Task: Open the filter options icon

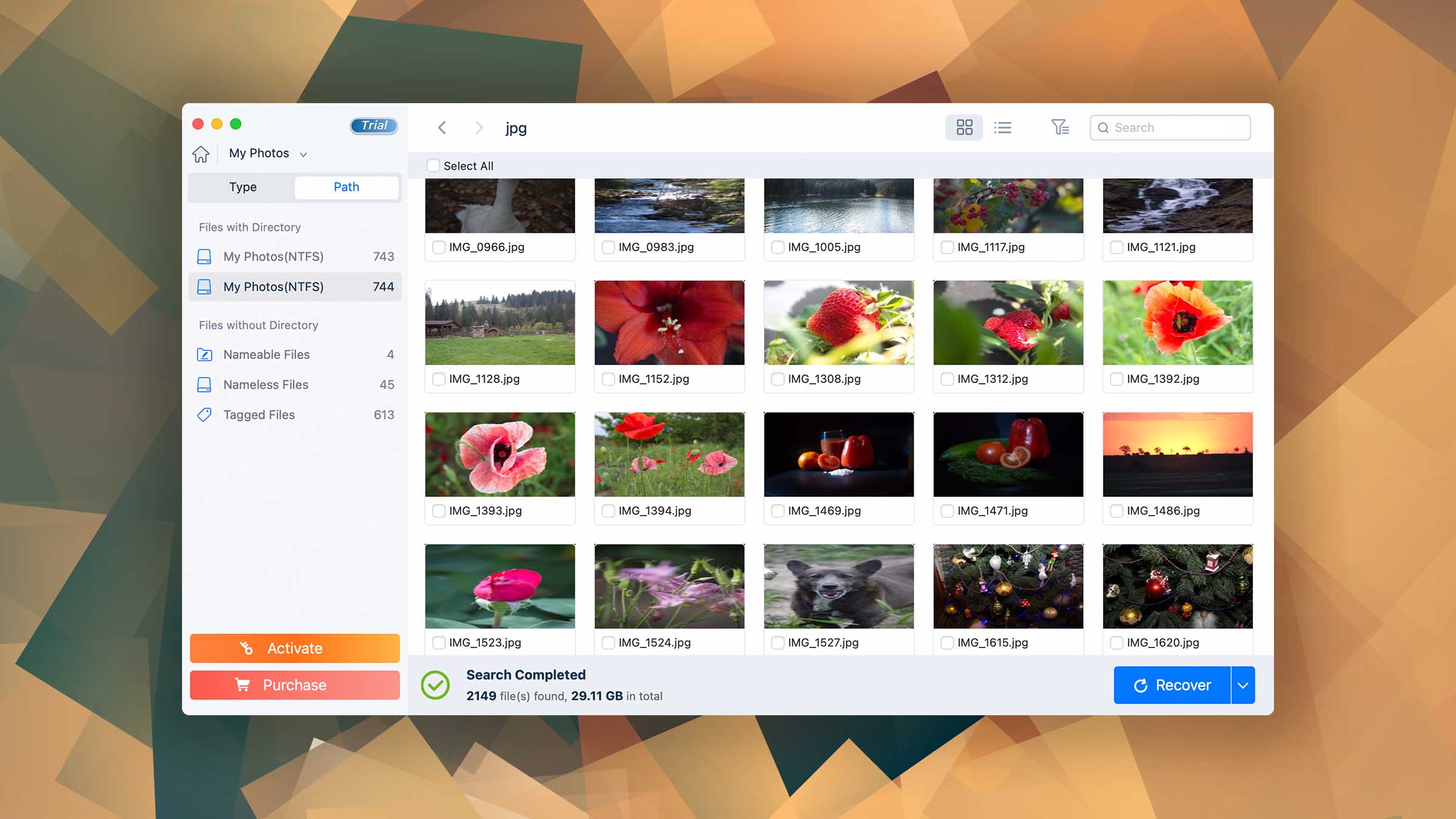Action: tap(1060, 127)
